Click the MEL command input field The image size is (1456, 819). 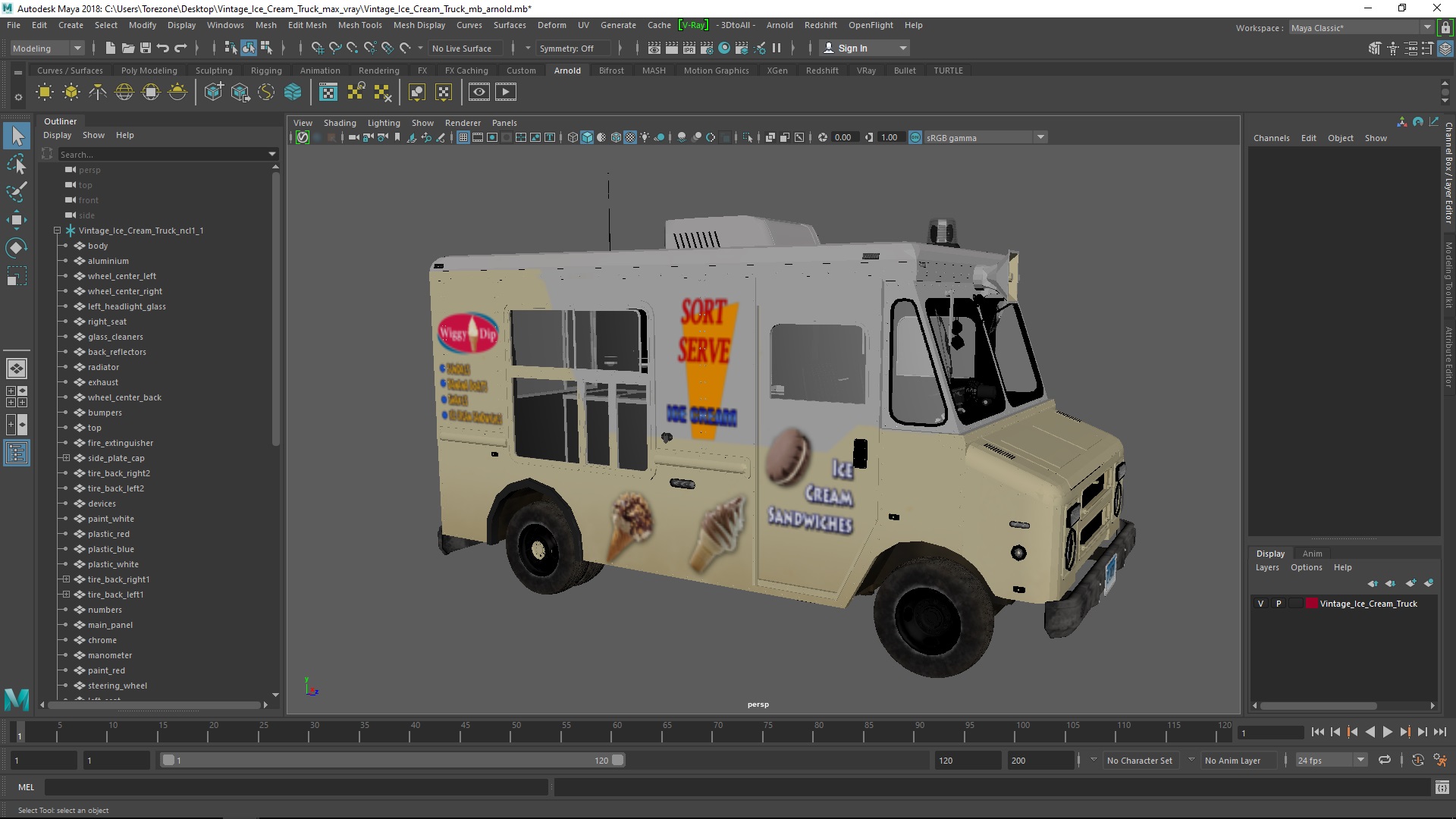coord(296,787)
